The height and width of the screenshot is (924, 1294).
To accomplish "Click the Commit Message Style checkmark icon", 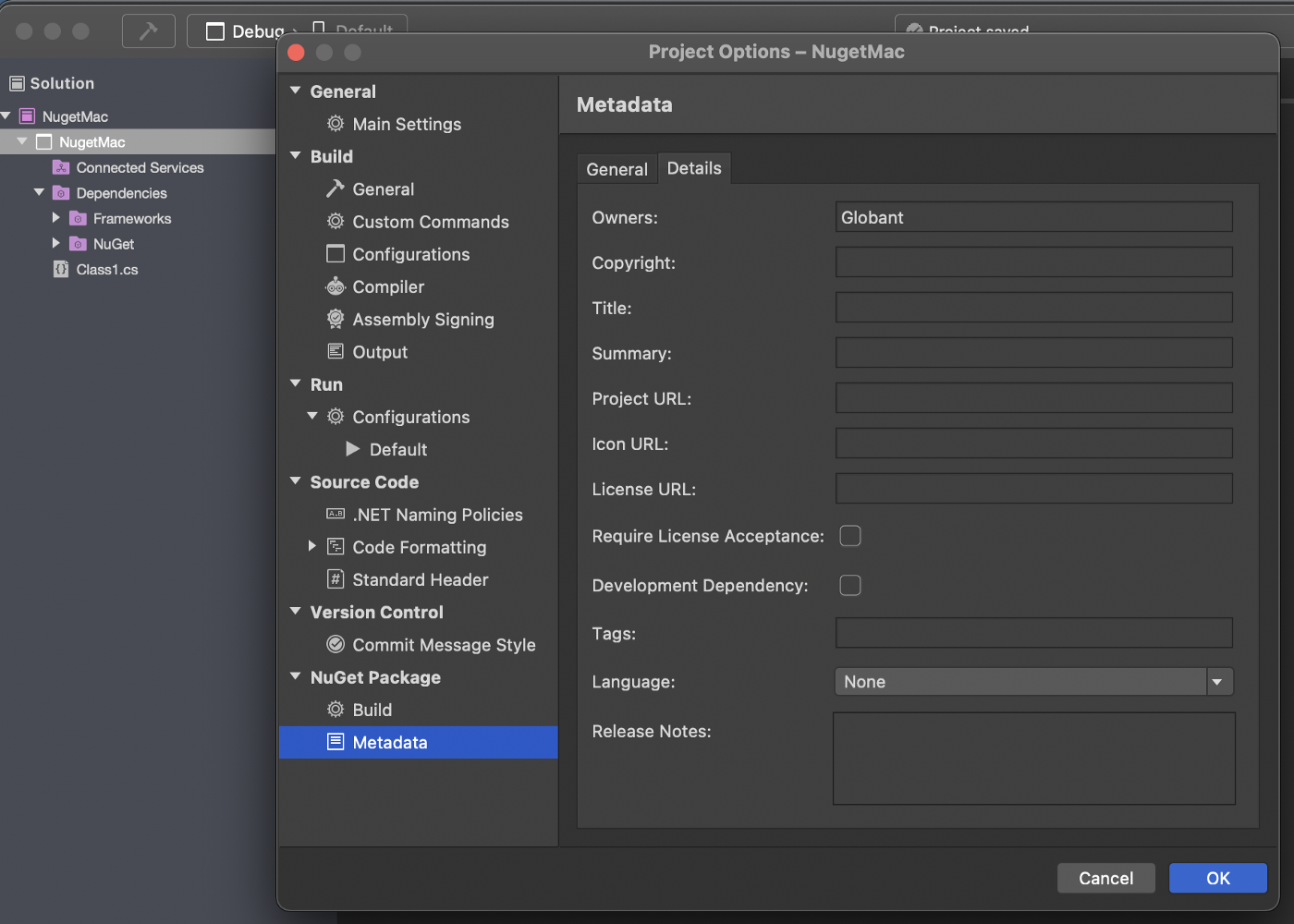I will click(x=336, y=644).
